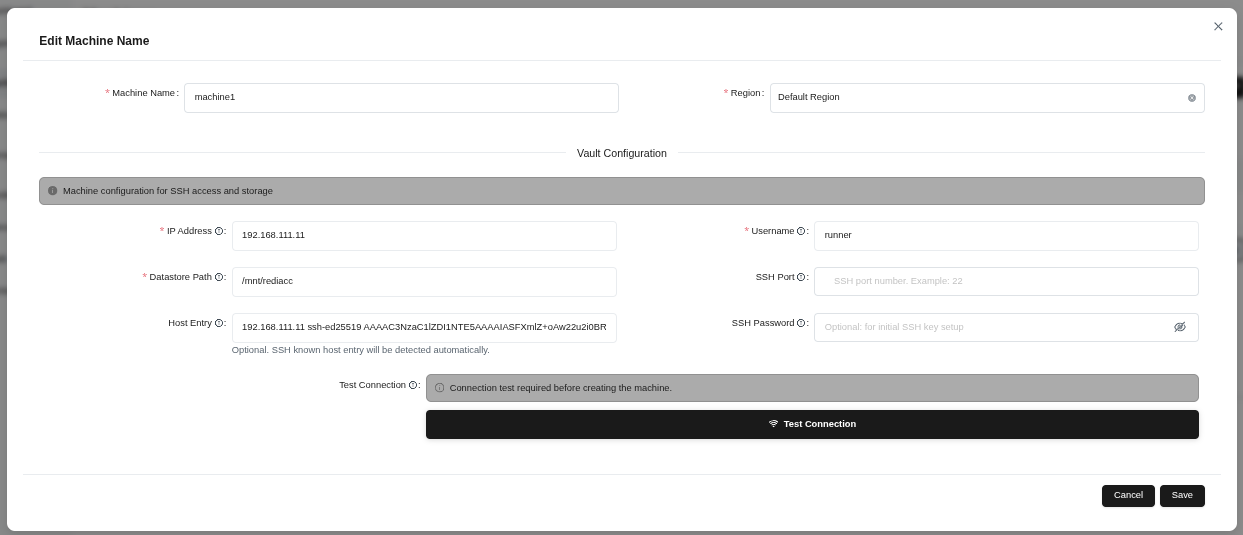Click into the IP Address field

point(424,236)
